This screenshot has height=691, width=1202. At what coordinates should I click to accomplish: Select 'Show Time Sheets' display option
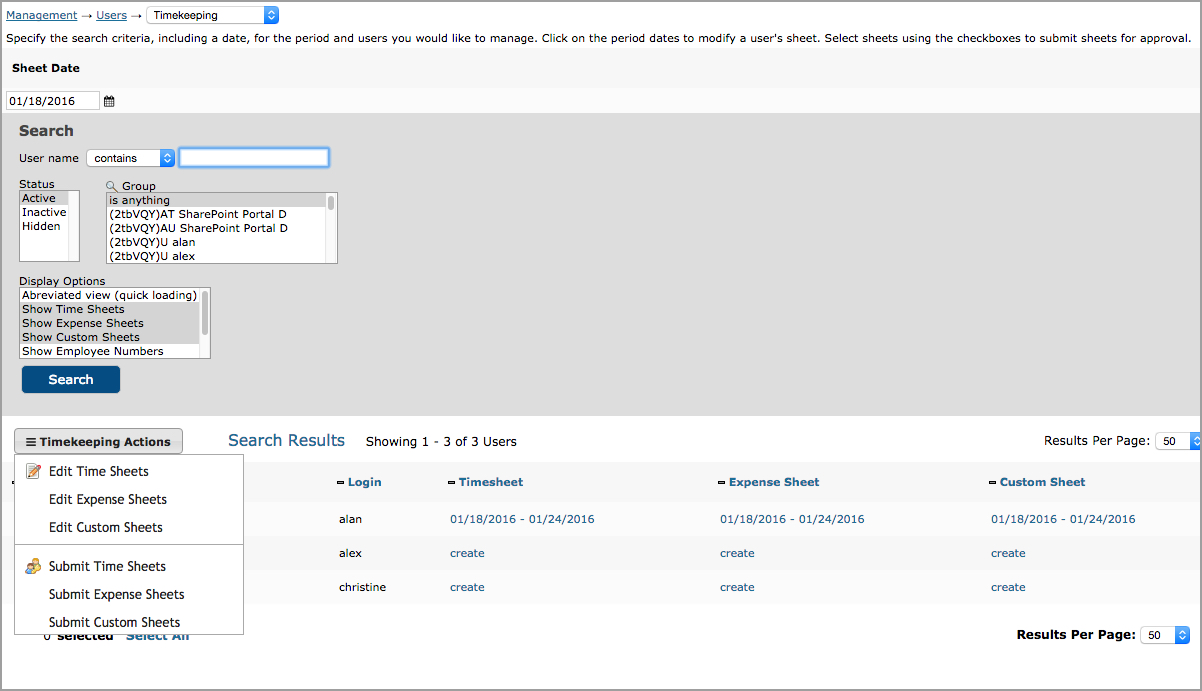(x=110, y=309)
